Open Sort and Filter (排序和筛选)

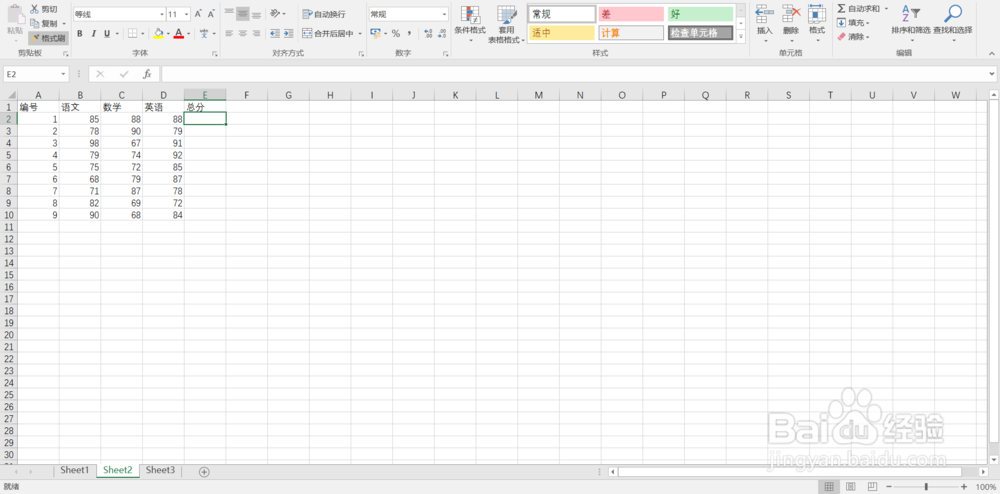pyautogui.click(x=911, y=24)
